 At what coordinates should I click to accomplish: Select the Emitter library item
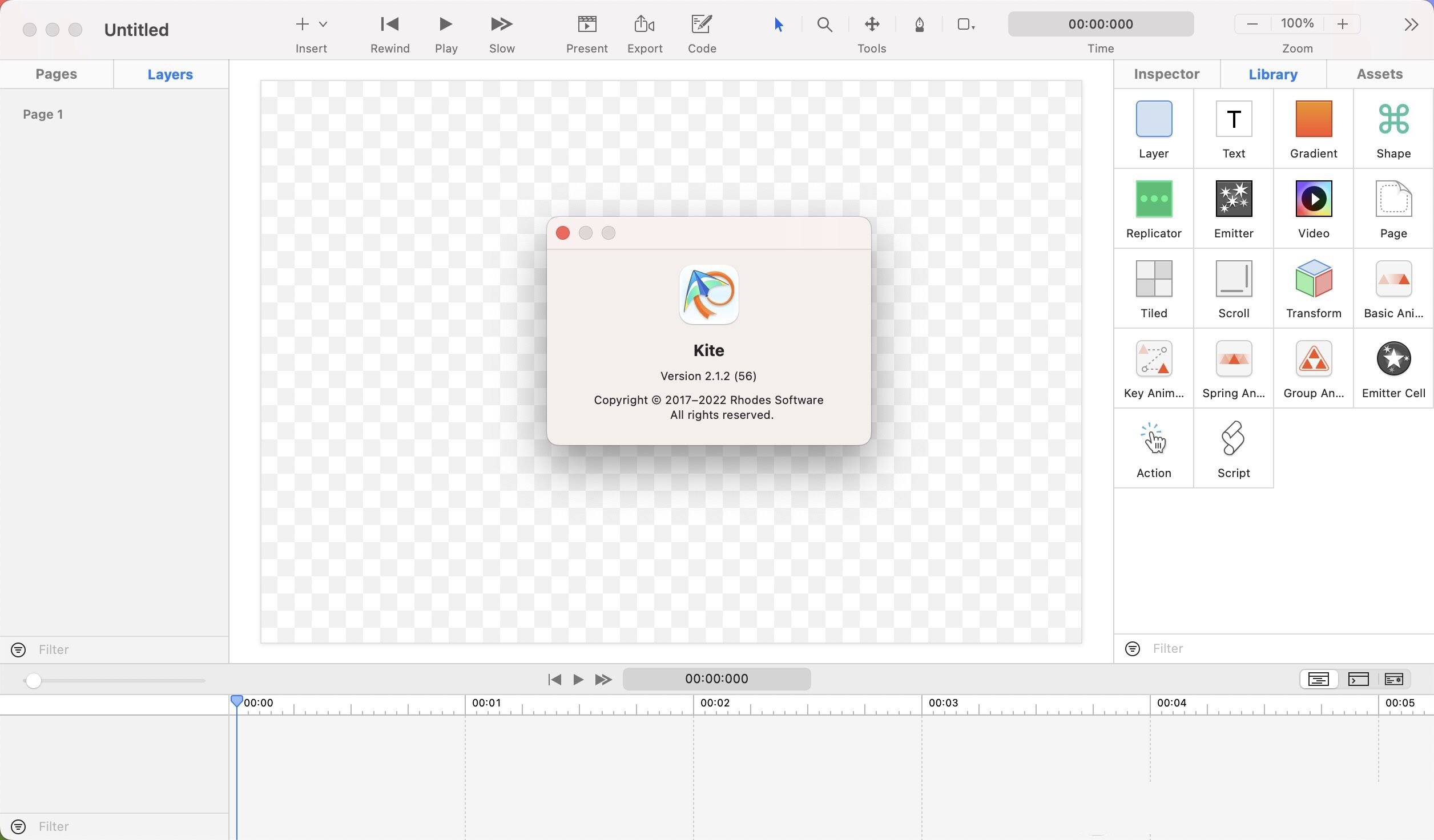[x=1234, y=209]
